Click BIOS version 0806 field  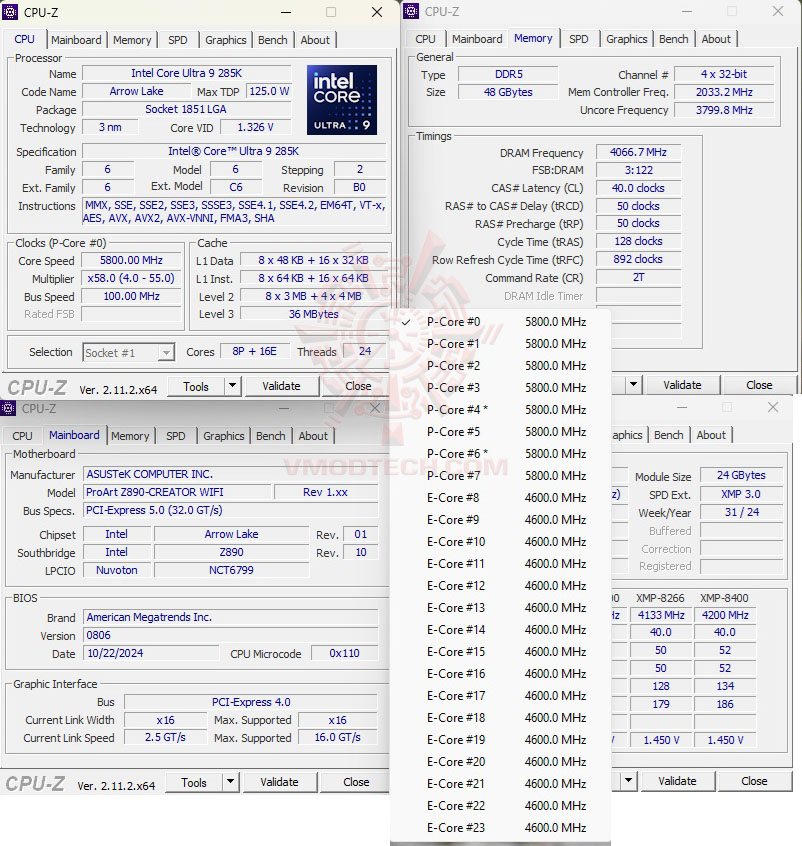pos(230,635)
